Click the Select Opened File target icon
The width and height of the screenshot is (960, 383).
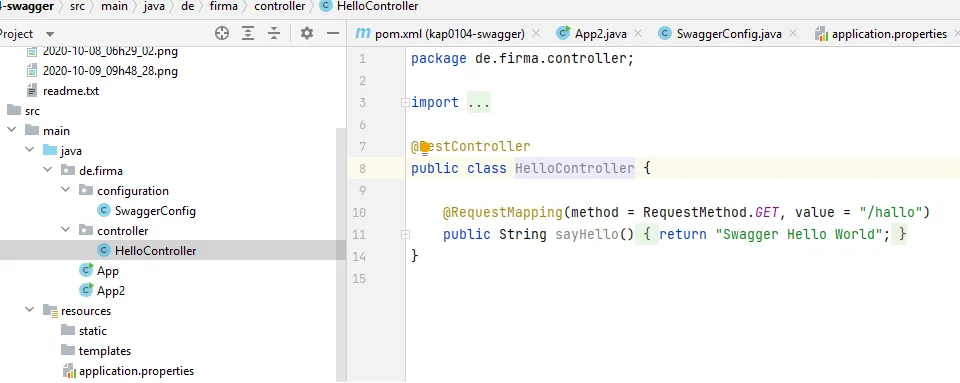point(222,34)
